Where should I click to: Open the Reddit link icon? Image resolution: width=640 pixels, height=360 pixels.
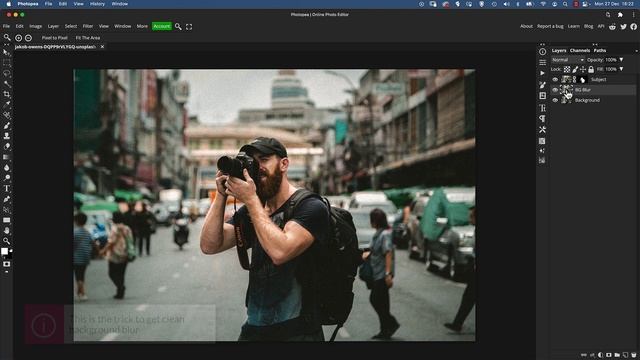(x=612, y=27)
